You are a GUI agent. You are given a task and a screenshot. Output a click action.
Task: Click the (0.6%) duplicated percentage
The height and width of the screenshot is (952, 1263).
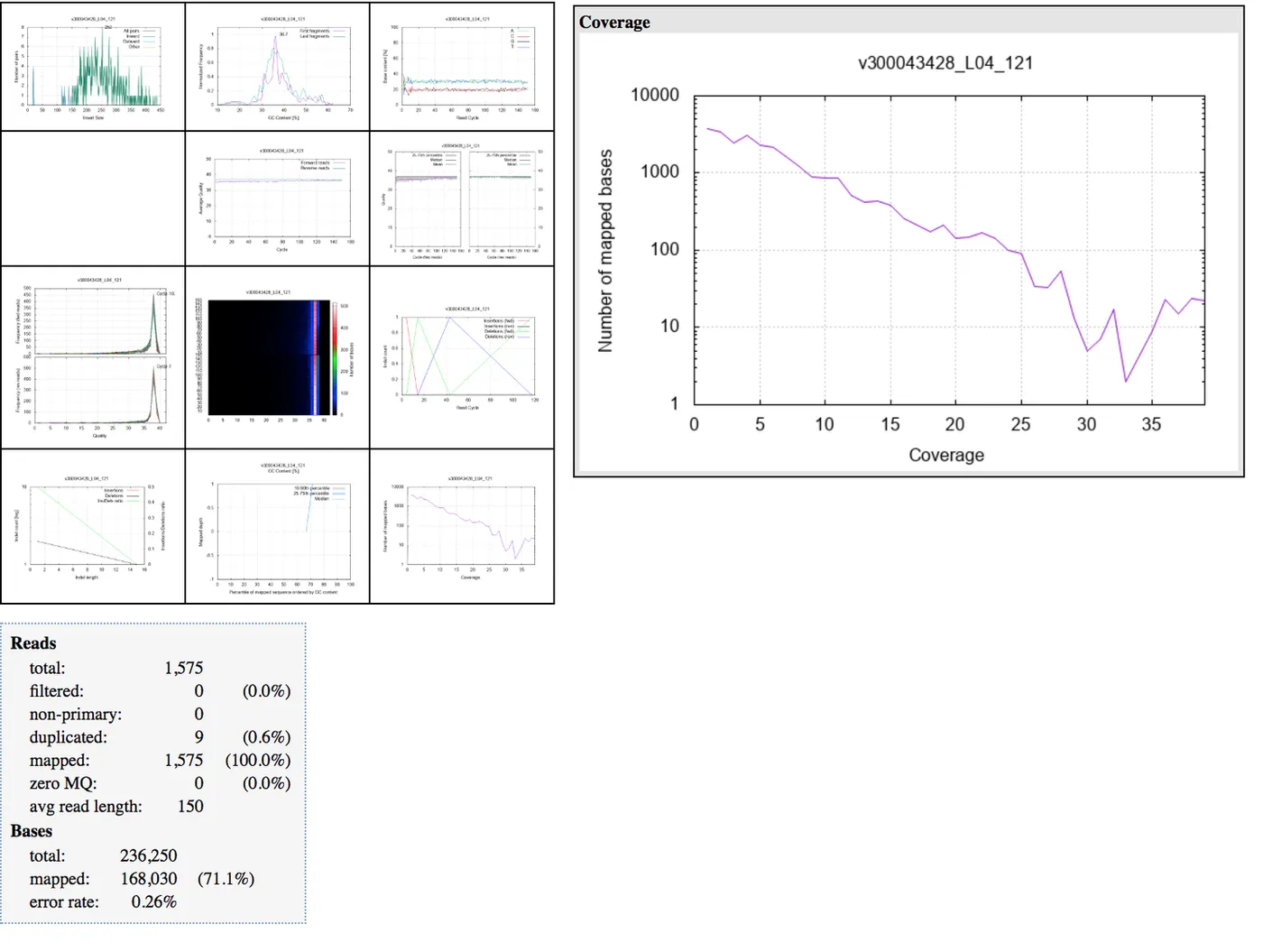(266, 737)
